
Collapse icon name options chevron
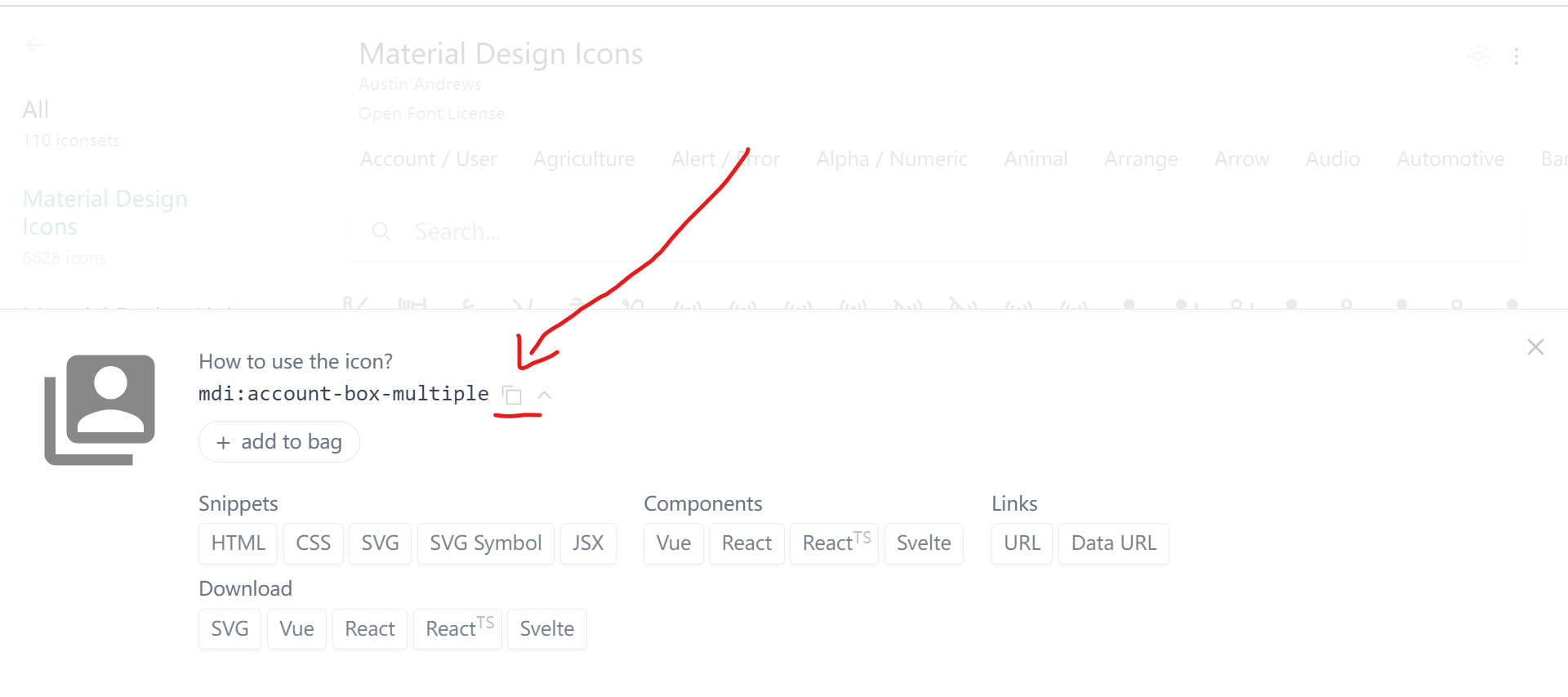point(545,395)
